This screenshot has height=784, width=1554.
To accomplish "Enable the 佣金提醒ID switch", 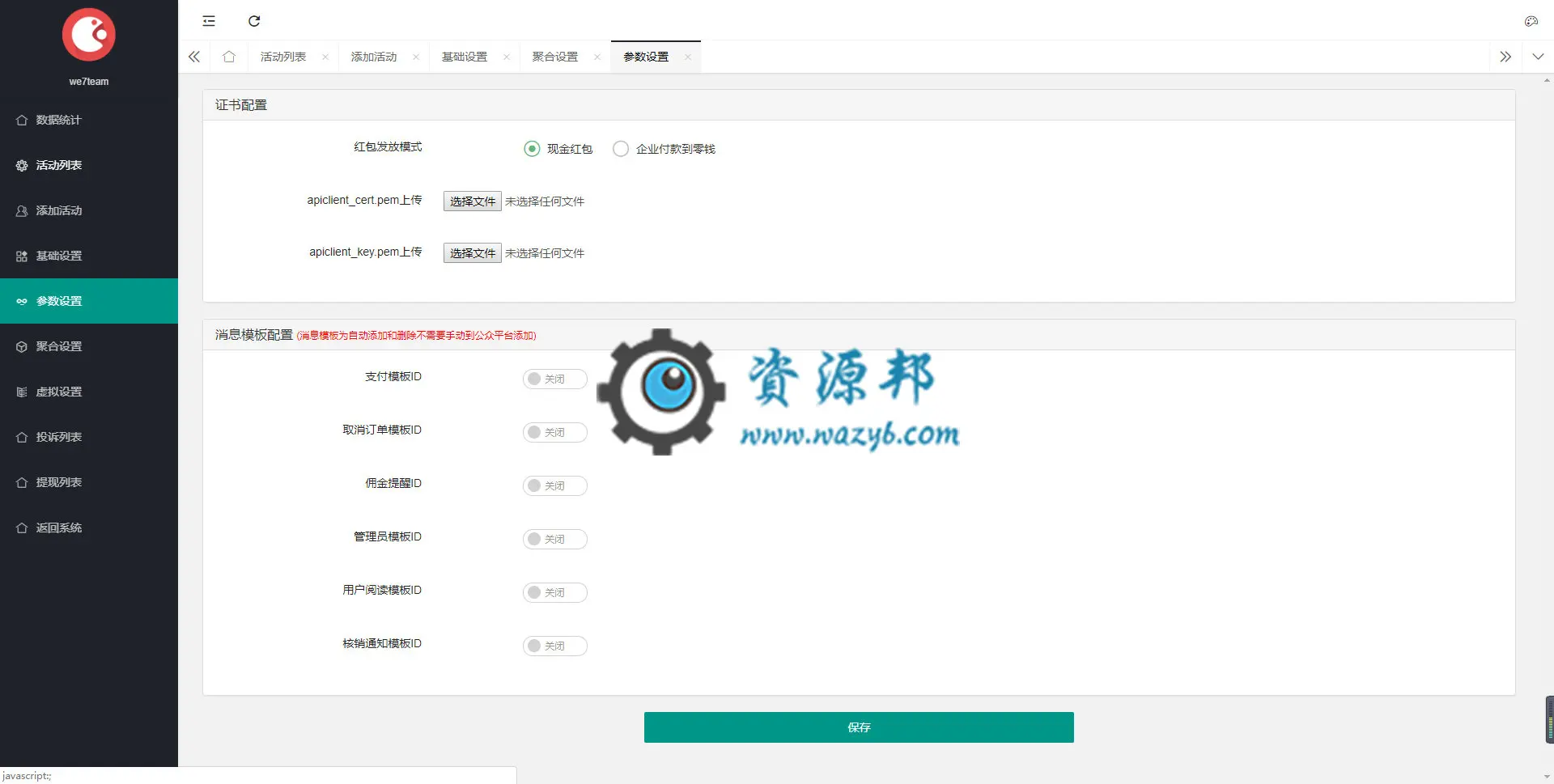I will pyautogui.click(x=554, y=485).
